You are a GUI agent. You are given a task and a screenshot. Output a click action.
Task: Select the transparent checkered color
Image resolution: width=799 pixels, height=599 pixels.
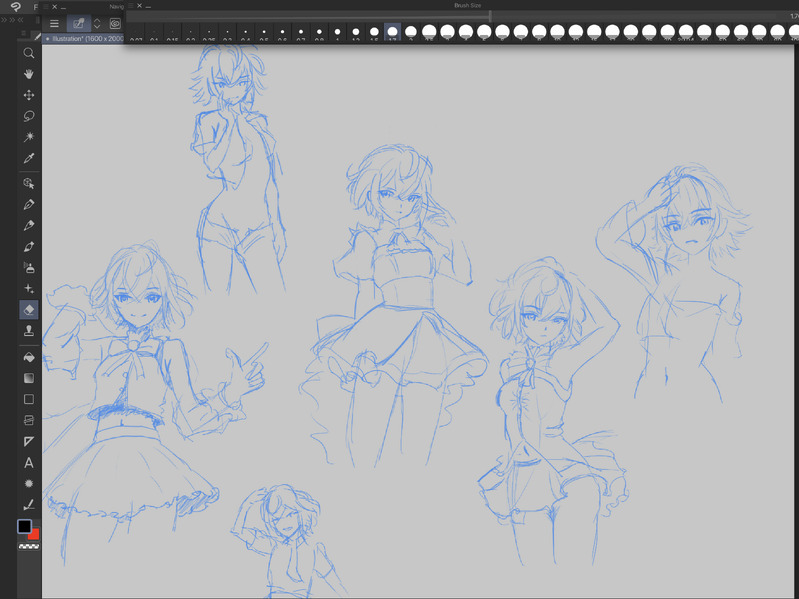[29, 547]
